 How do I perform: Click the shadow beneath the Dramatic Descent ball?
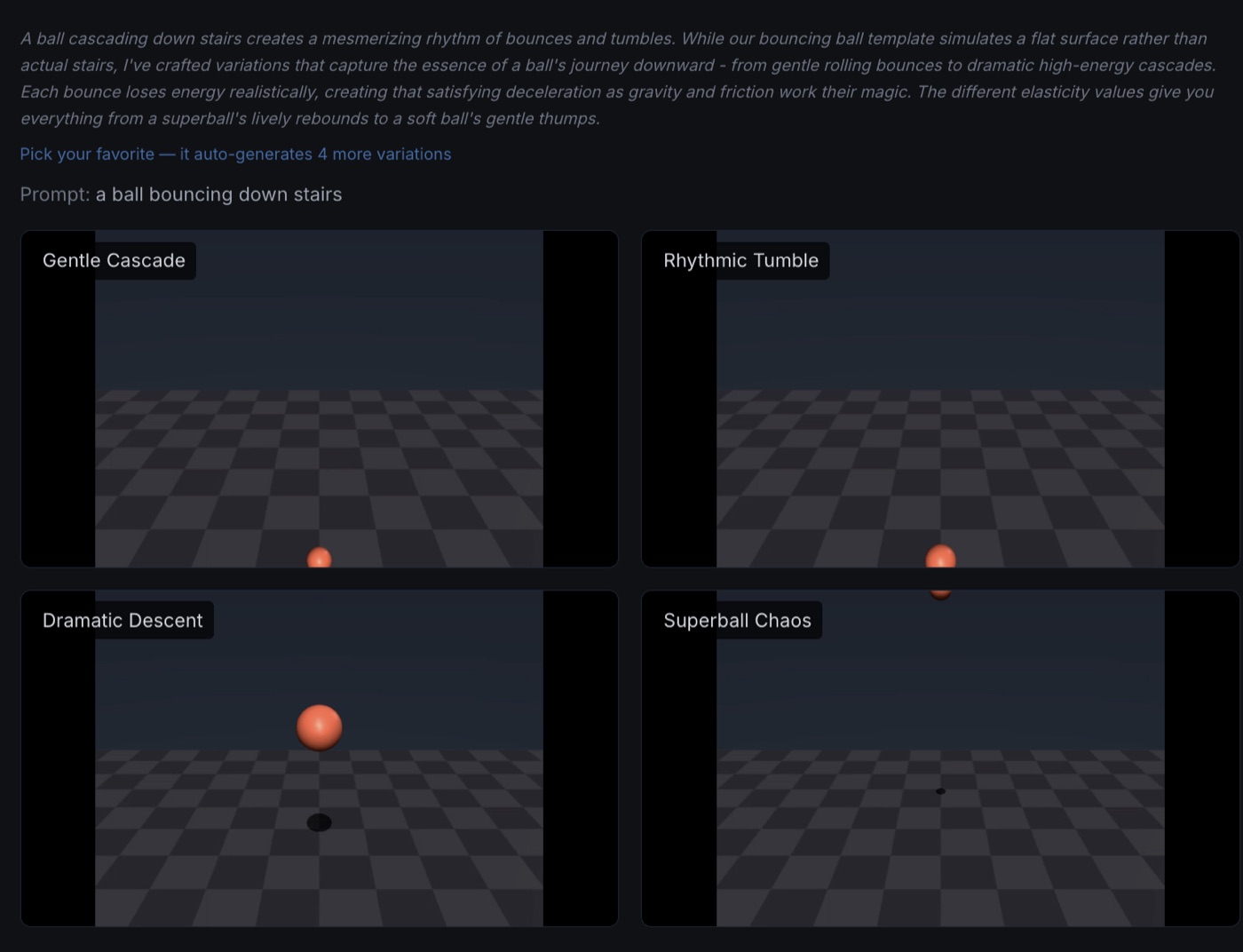coord(320,822)
